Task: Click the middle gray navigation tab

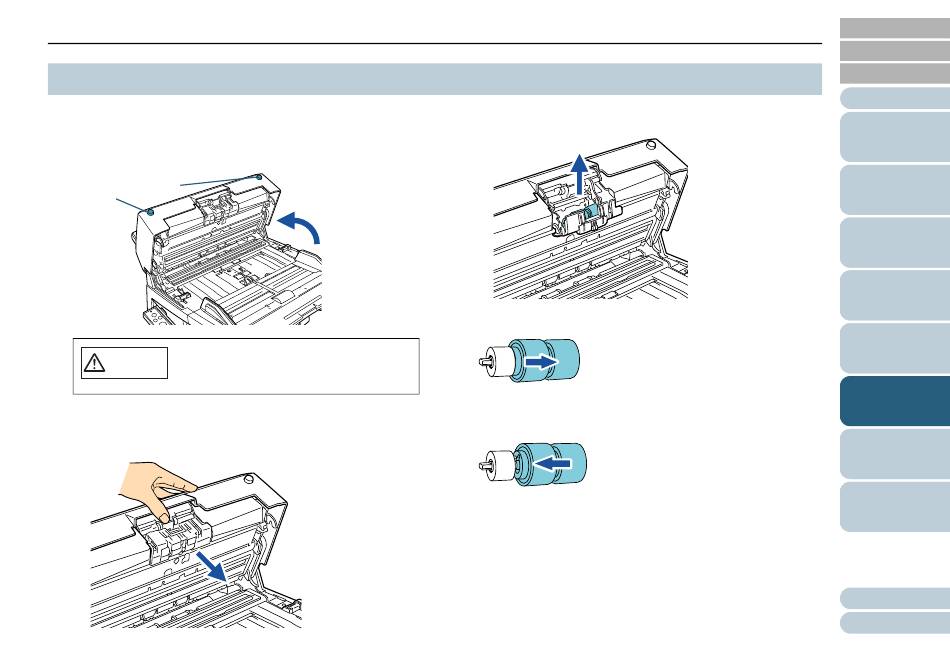Action: click(895, 51)
